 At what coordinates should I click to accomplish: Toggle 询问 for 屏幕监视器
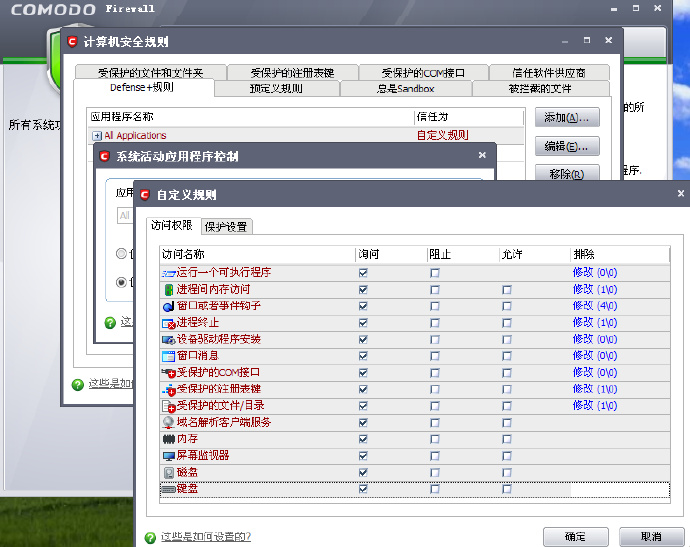(363, 456)
